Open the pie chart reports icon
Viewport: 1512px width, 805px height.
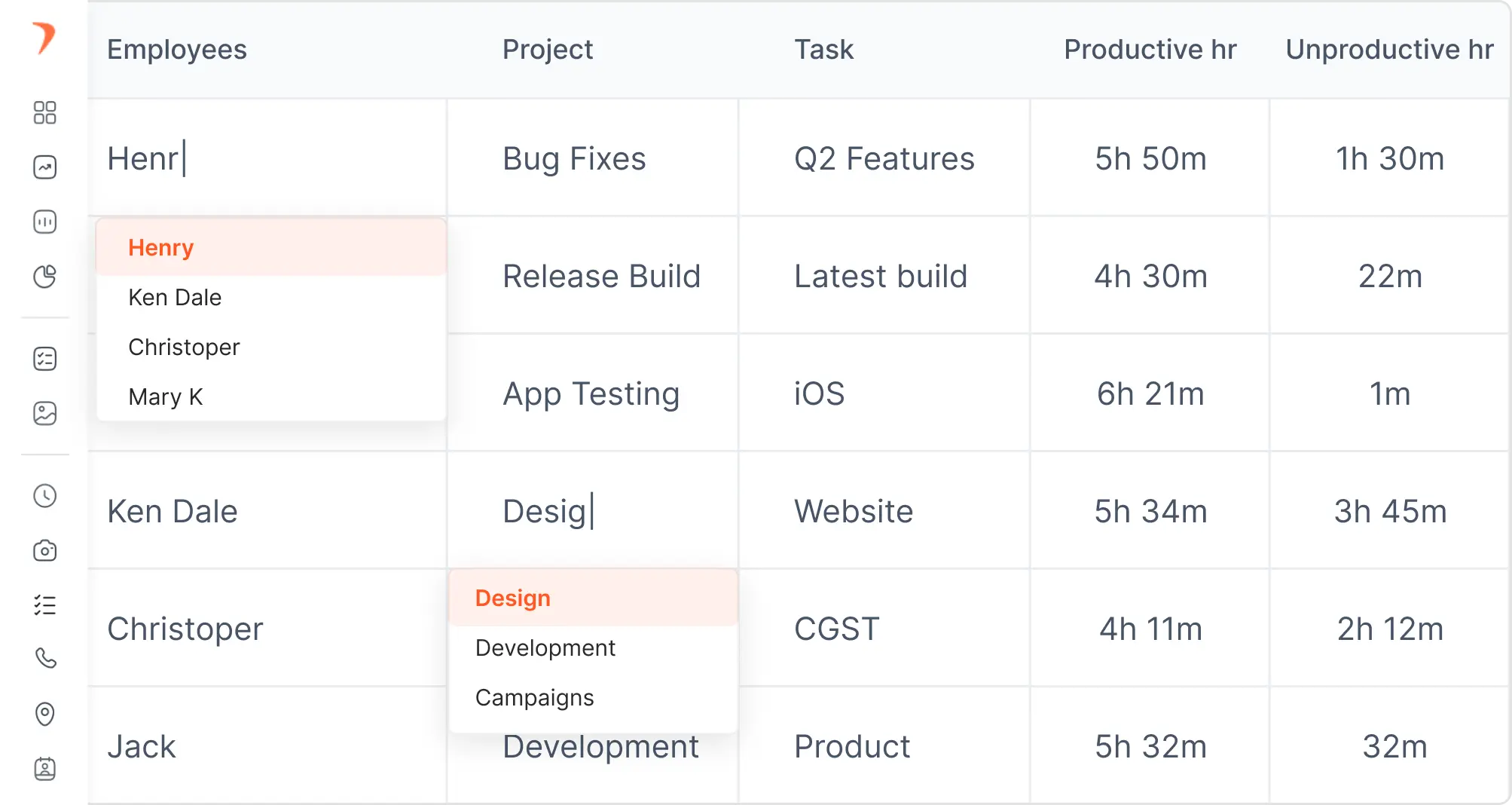[x=45, y=277]
